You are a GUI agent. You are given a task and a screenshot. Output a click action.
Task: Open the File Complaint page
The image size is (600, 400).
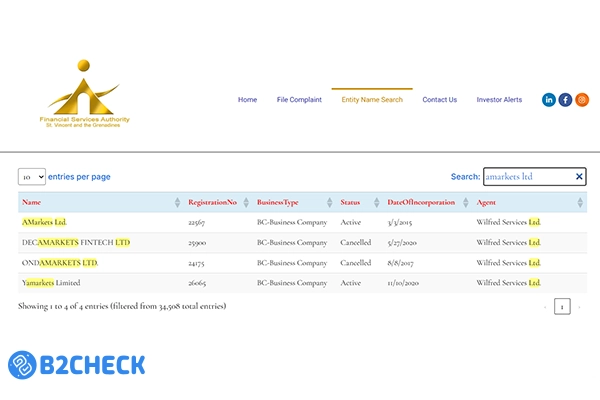pos(299,100)
